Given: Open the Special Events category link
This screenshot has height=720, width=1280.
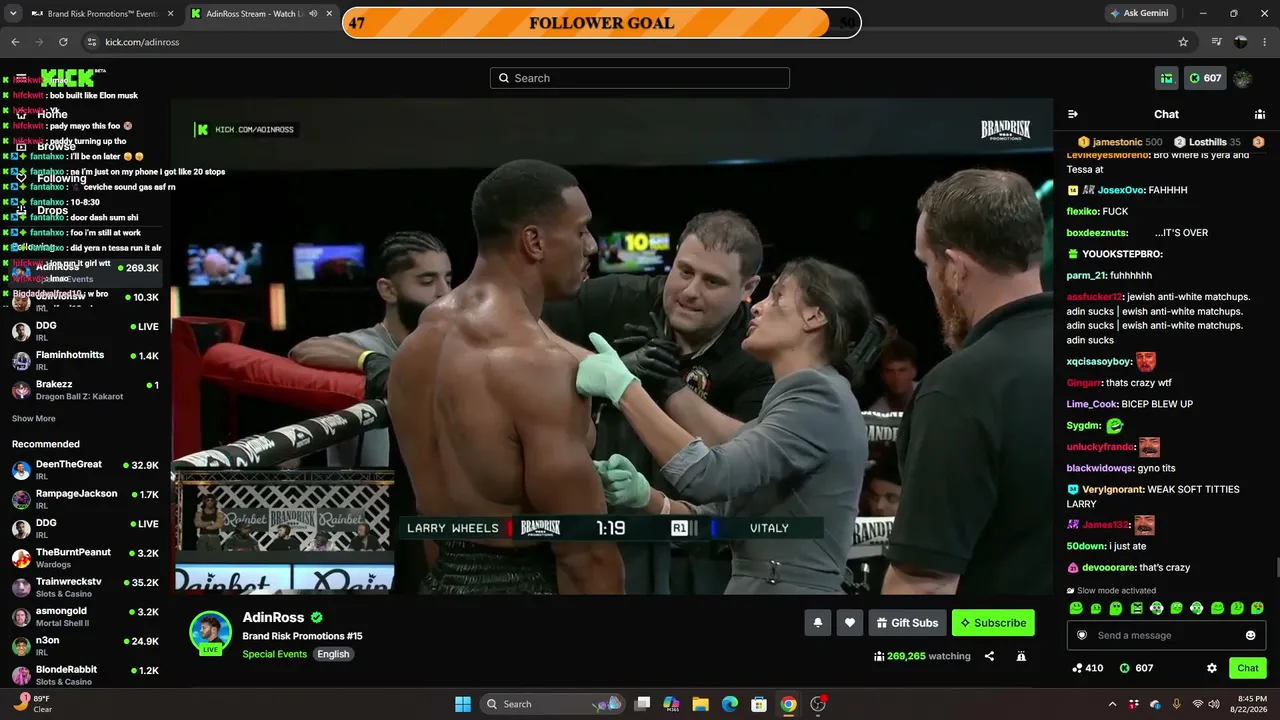Looking at the screenshot, I should tap(275, 654).
